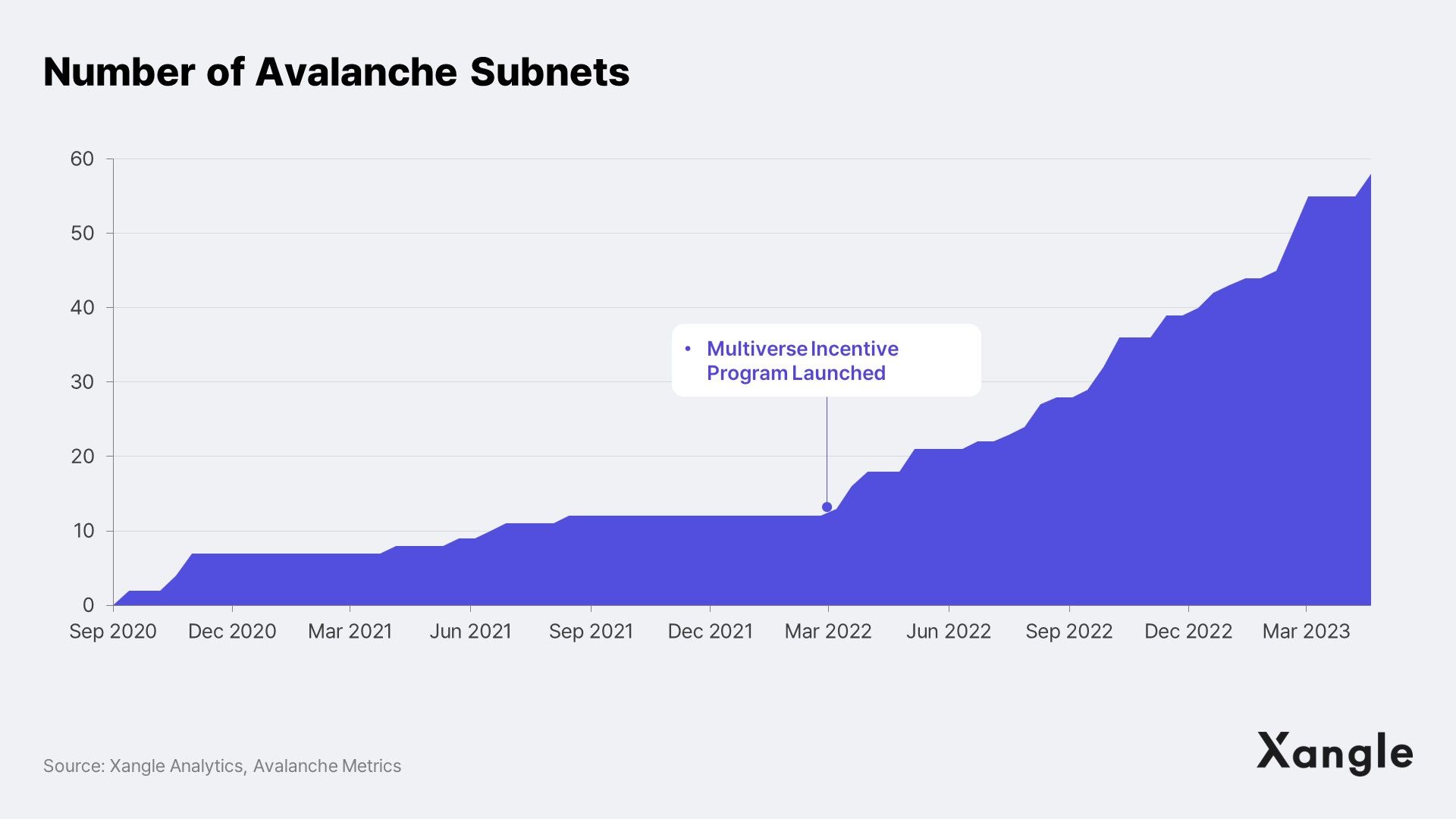This screenshot has width=1456, height=819.
Task: Click the bullet point in callout box
Action: click(688, 349)
